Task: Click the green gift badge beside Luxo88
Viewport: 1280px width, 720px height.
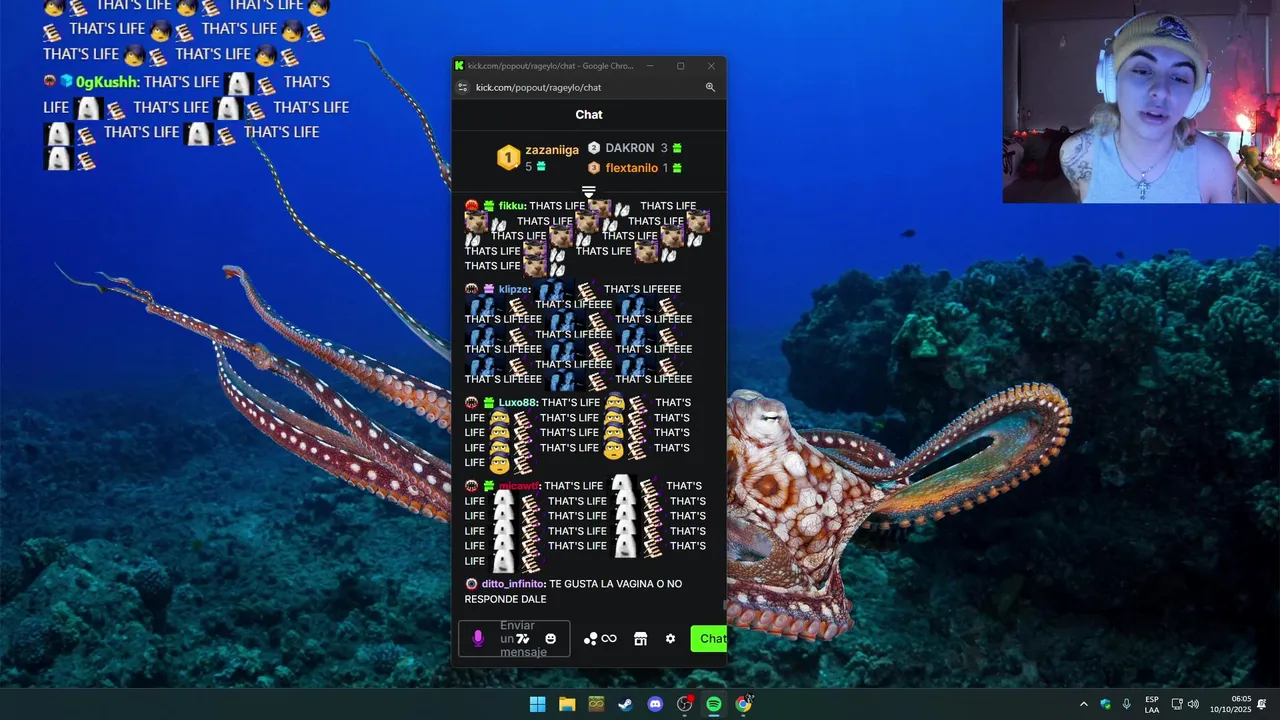Action: coord(489,402)
